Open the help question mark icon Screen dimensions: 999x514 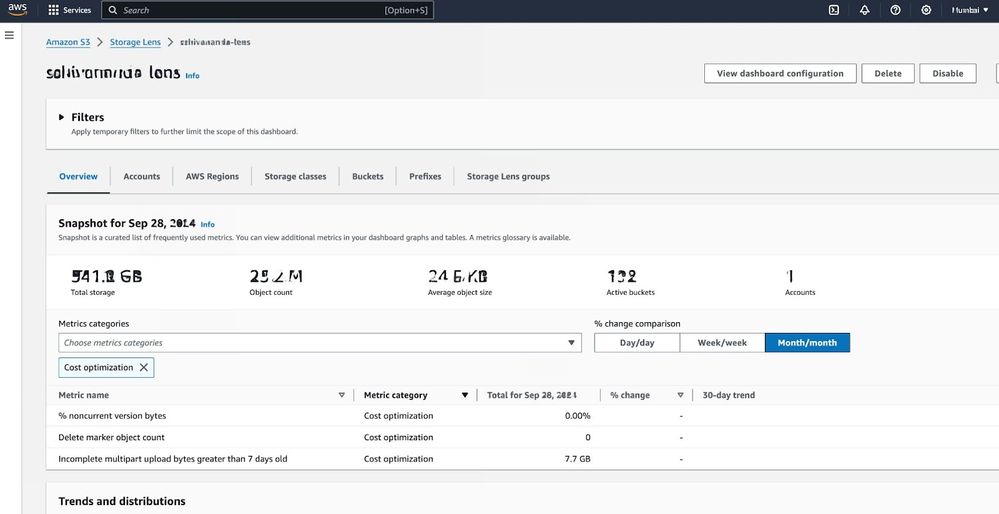(x=895, y=10)
